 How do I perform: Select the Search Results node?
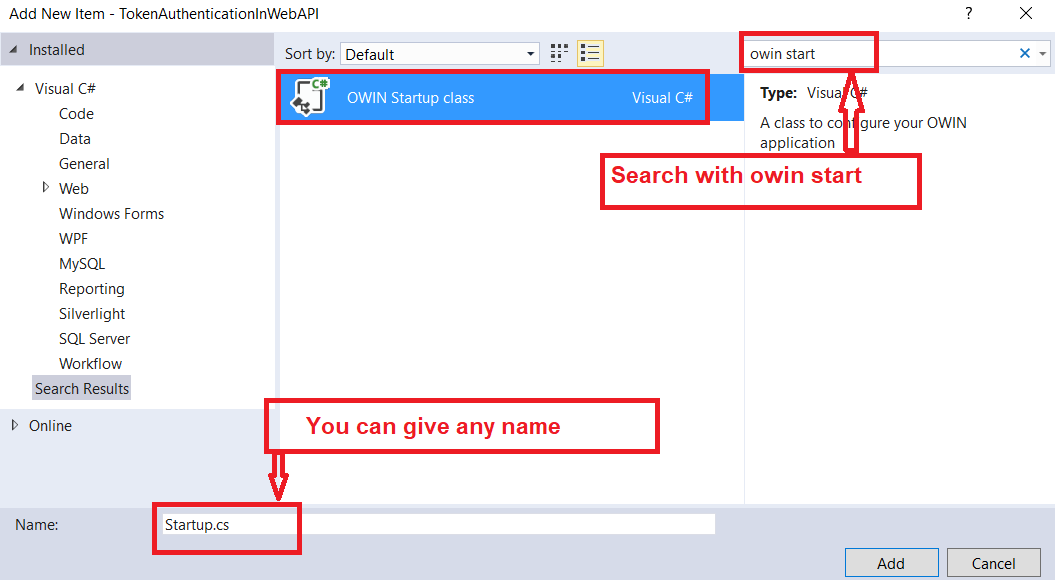coord(81,388)
